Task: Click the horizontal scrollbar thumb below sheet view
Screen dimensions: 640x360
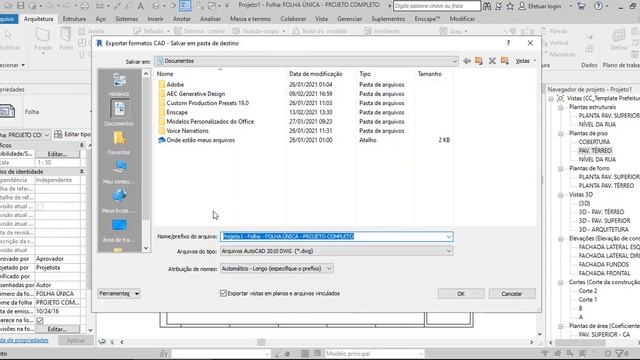Action: (261, 342)
